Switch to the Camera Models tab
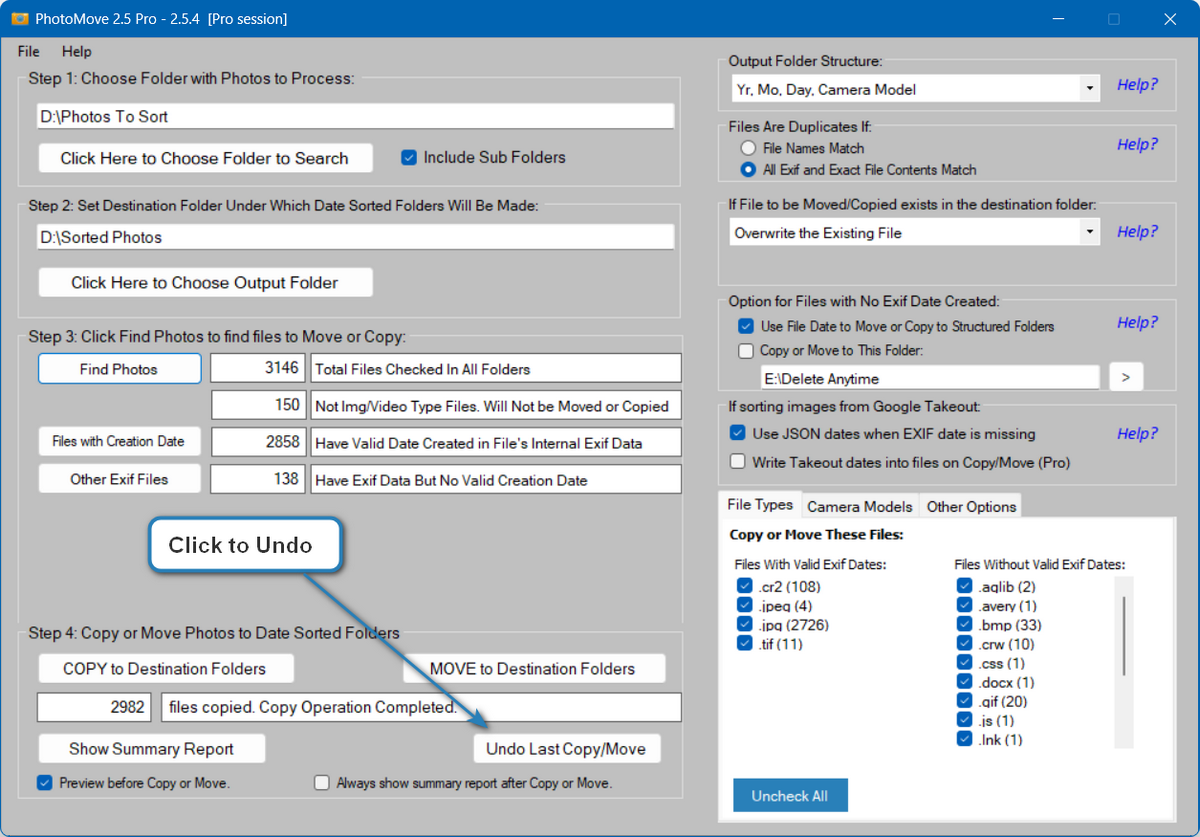This screenshot has height=837, width=1200. 860,506
